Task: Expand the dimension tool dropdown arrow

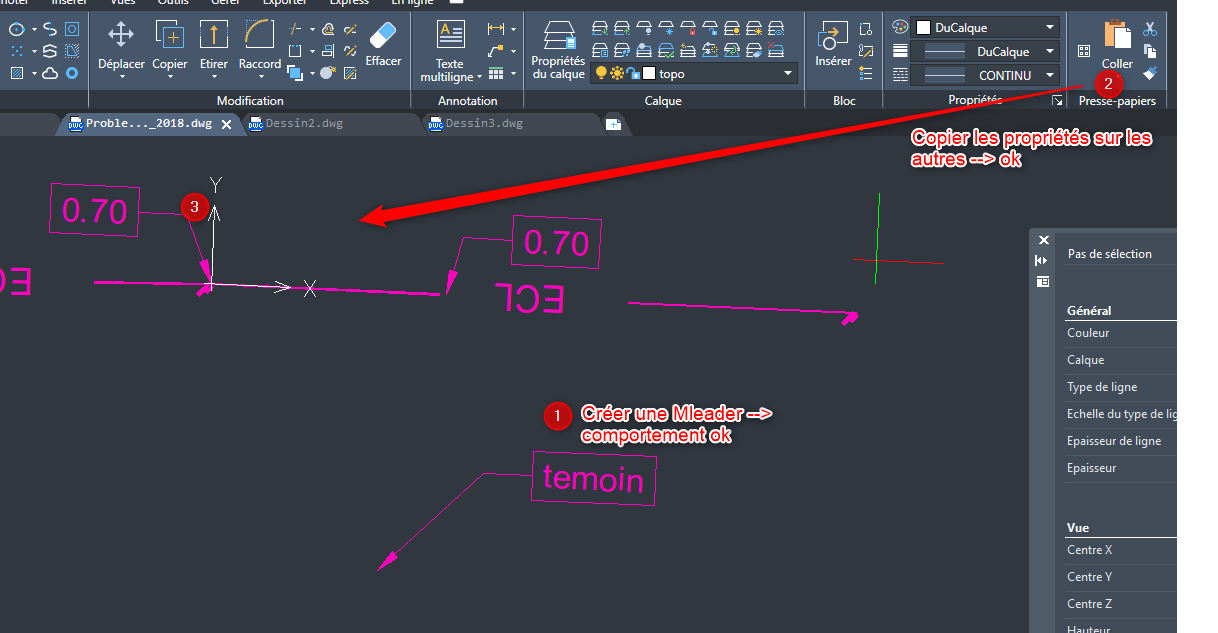Action: (513, 29)
